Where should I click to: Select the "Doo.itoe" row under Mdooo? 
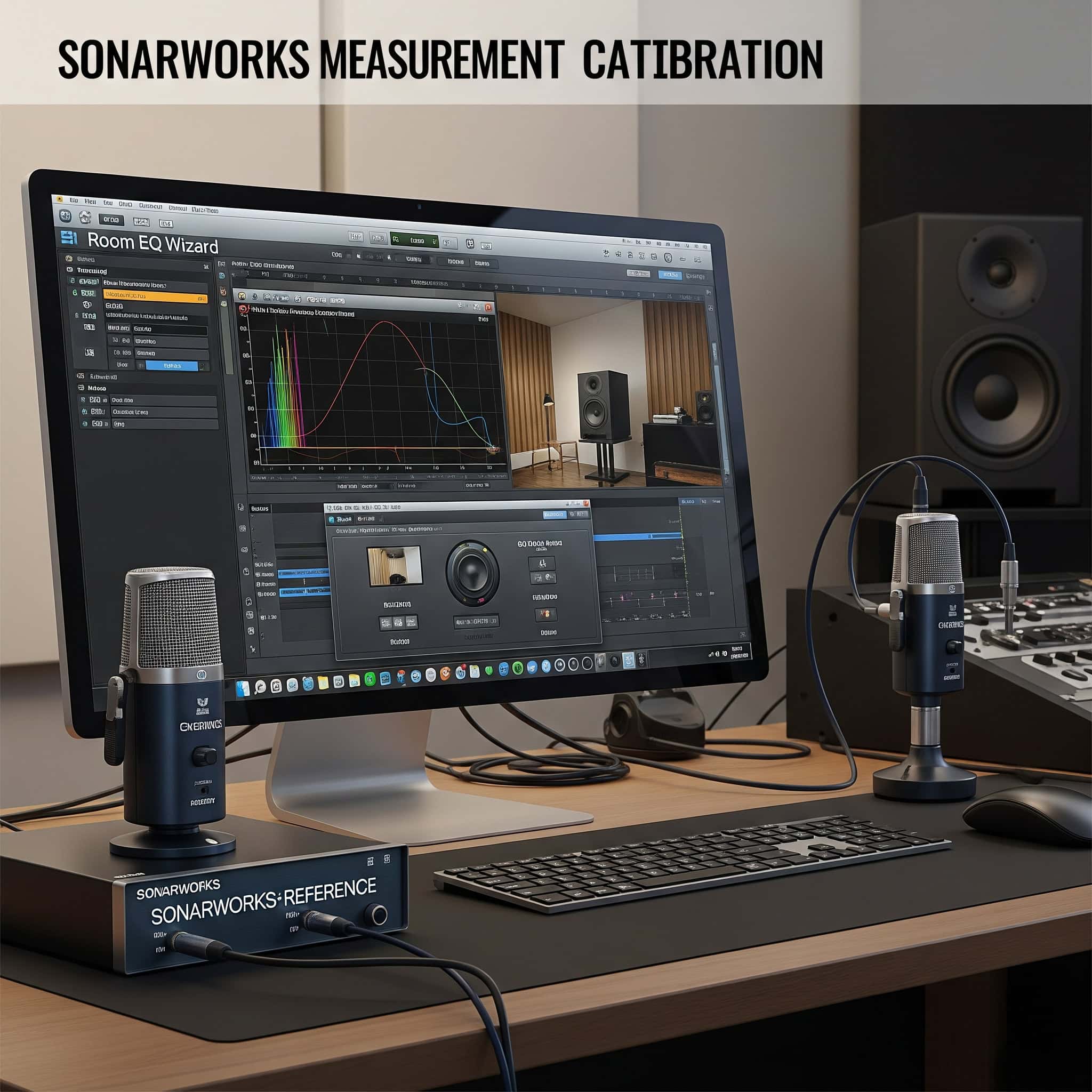(163, 401)
